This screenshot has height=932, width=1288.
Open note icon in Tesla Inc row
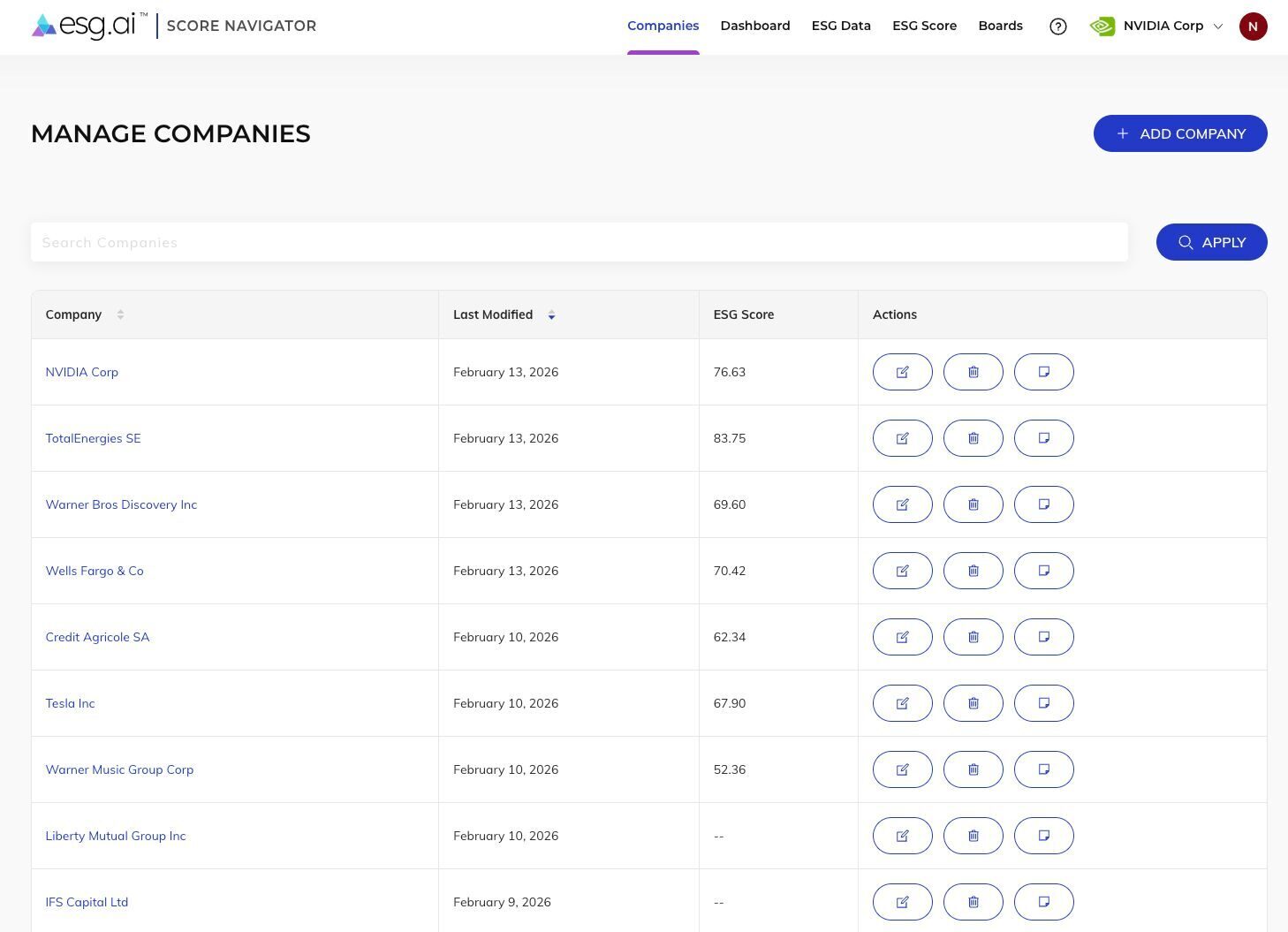point(1043,703)
